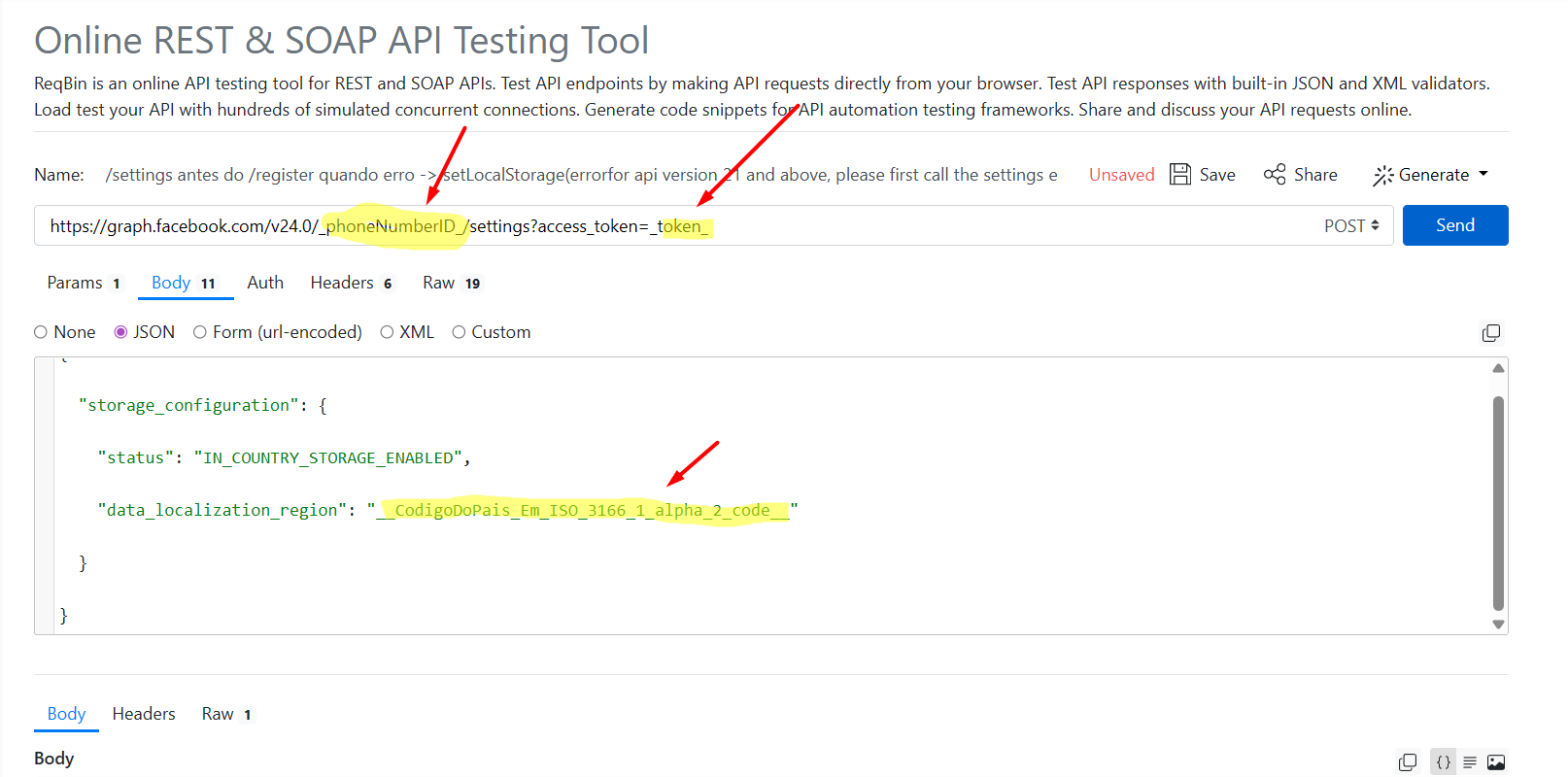Choose the Custom body type radio option
This screenshot has width=1568, height=777.
(459, 332)
